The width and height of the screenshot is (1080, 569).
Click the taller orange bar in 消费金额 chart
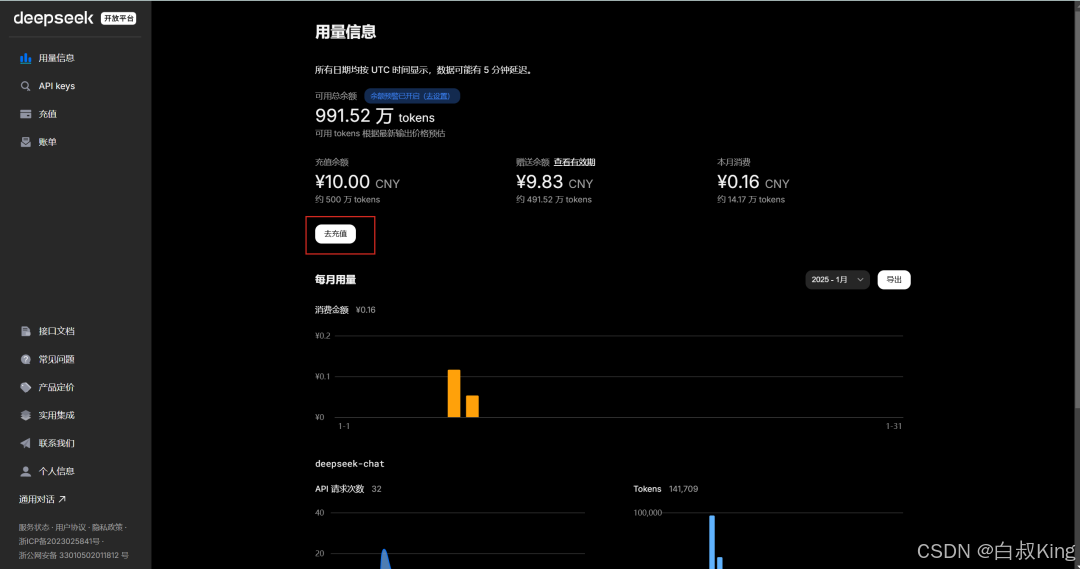(454, 393)
